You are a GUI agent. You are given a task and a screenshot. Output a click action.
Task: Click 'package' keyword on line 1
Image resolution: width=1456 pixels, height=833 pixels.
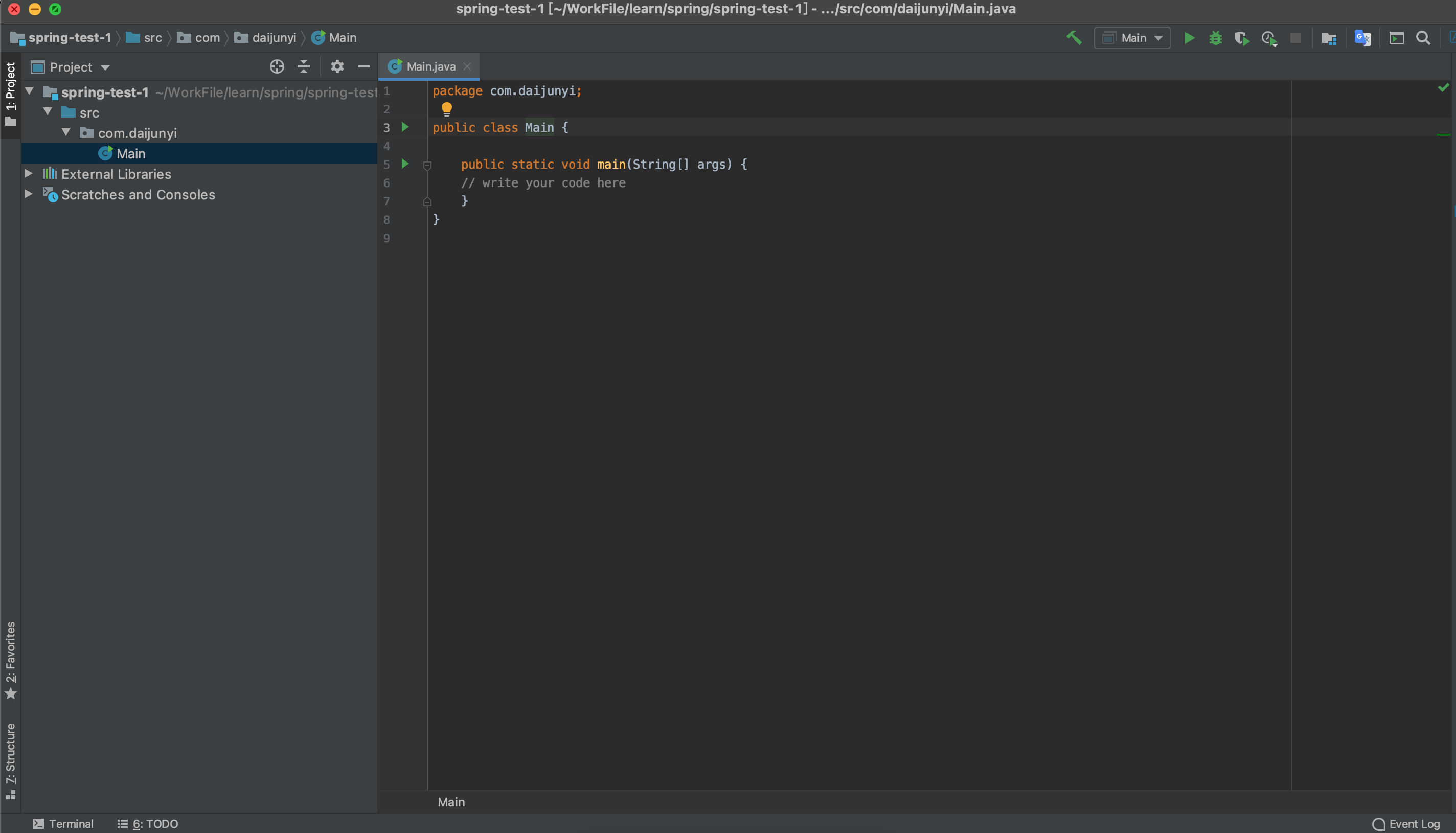pos(457,90)
